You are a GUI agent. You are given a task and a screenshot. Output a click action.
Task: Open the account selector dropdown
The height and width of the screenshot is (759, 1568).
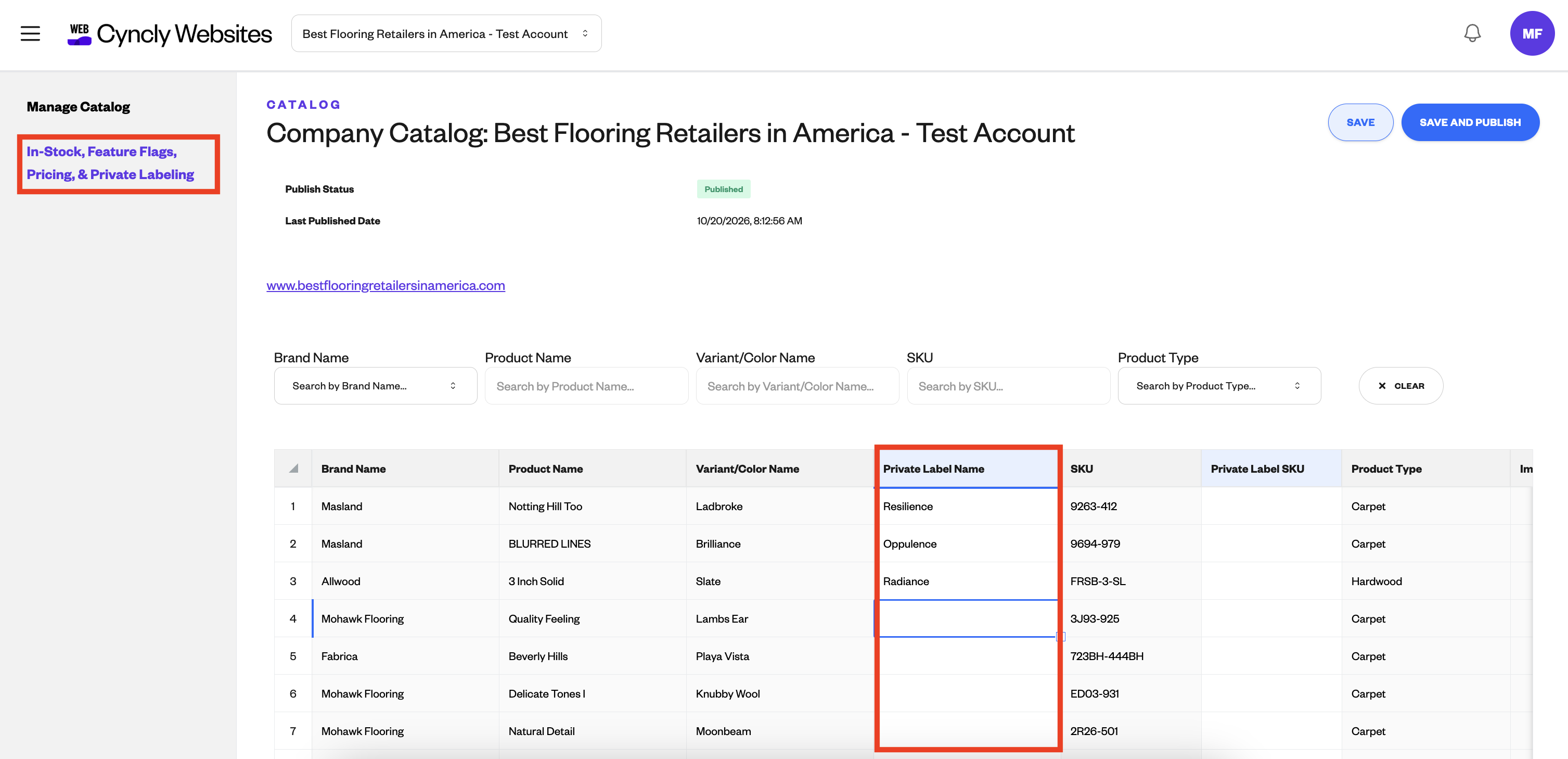[x=446, y=33]
